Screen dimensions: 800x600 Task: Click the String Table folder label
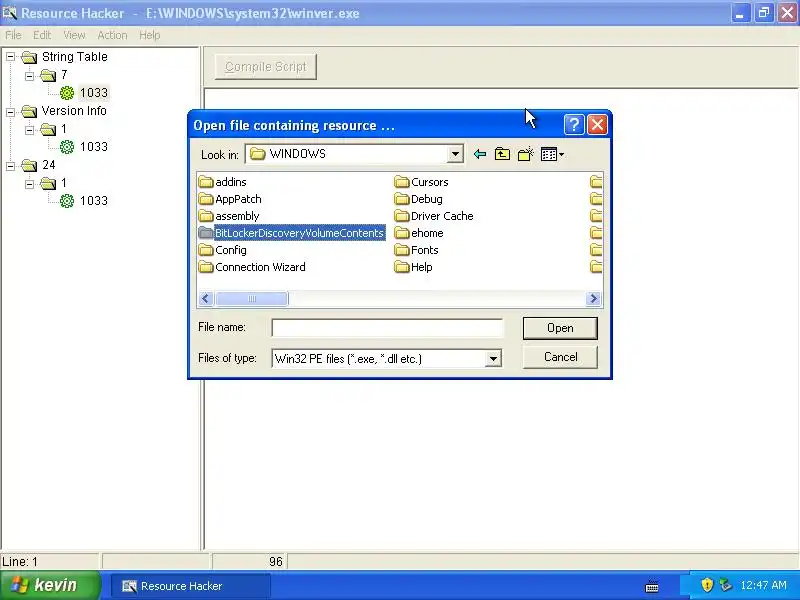click(74, 57)
